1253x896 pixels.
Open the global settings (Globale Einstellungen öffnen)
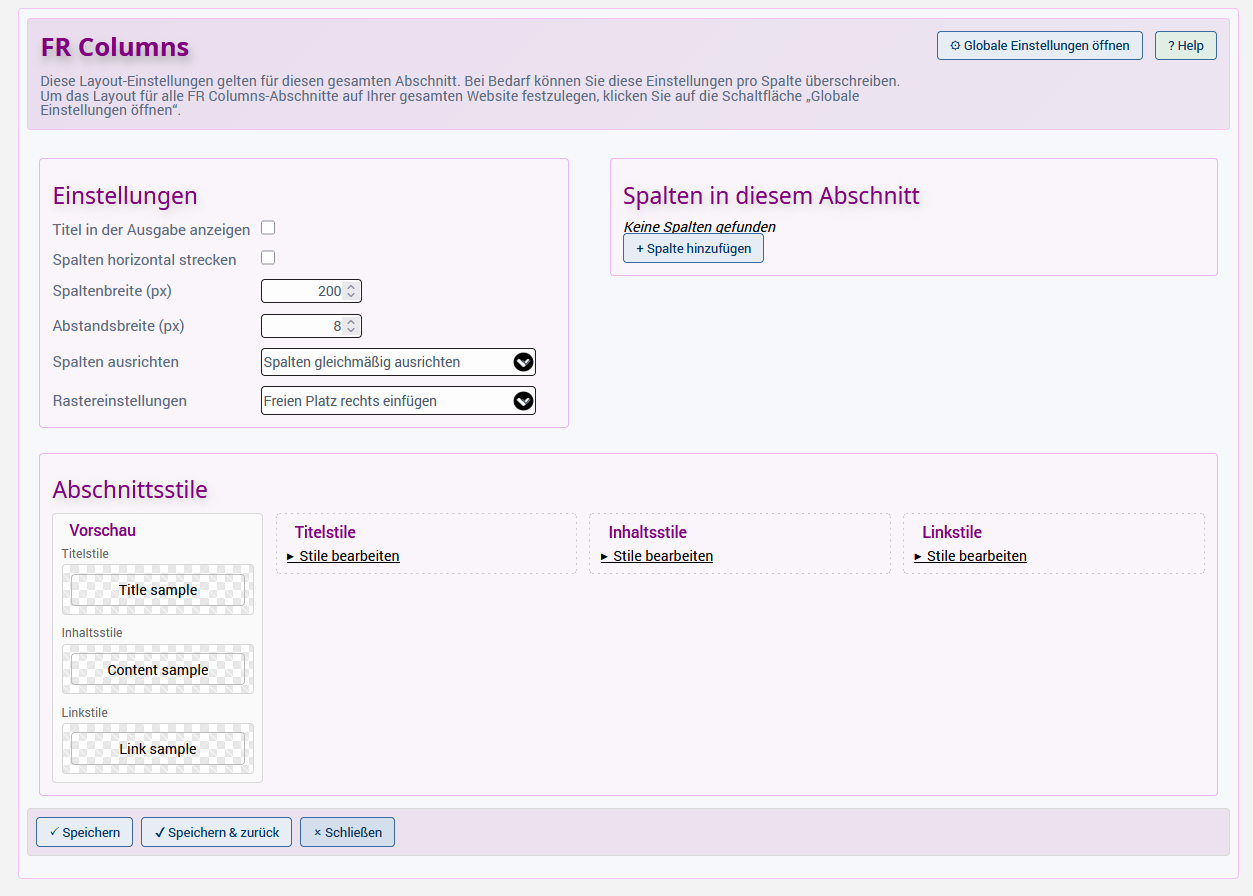(x=1039, y=46)
